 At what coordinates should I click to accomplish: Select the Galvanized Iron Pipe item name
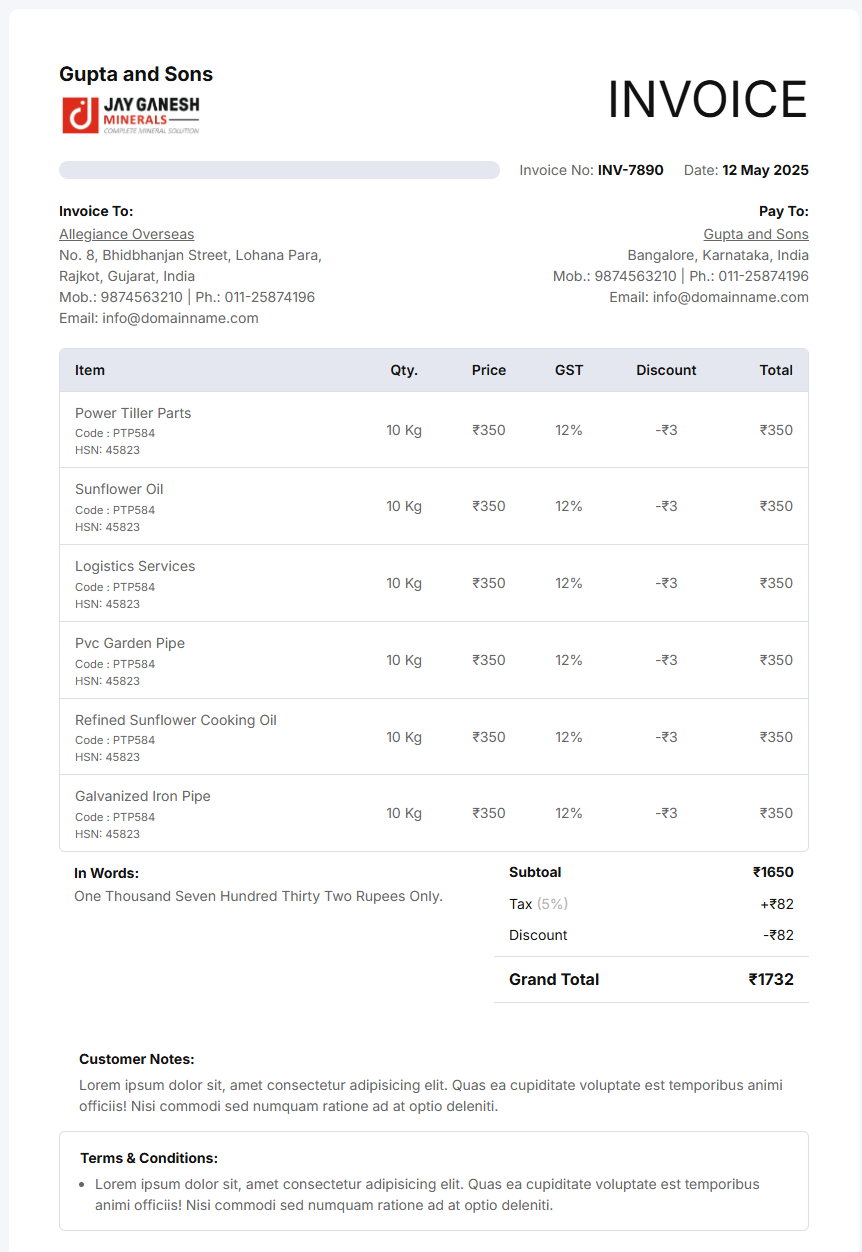pyautogui.click(x=143, y=796)
